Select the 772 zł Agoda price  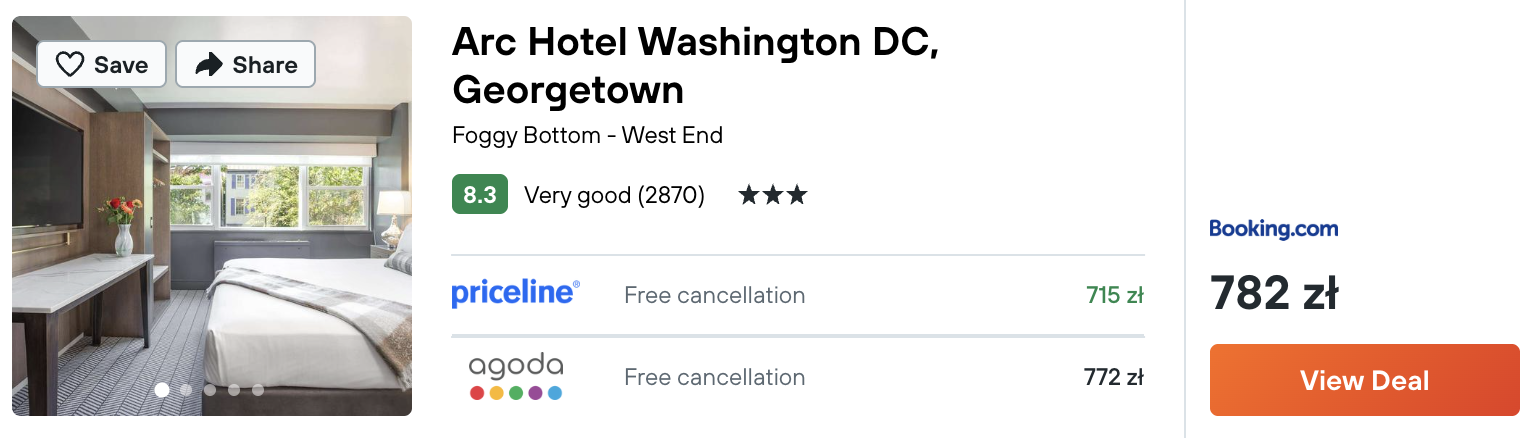pos(1114,377)
